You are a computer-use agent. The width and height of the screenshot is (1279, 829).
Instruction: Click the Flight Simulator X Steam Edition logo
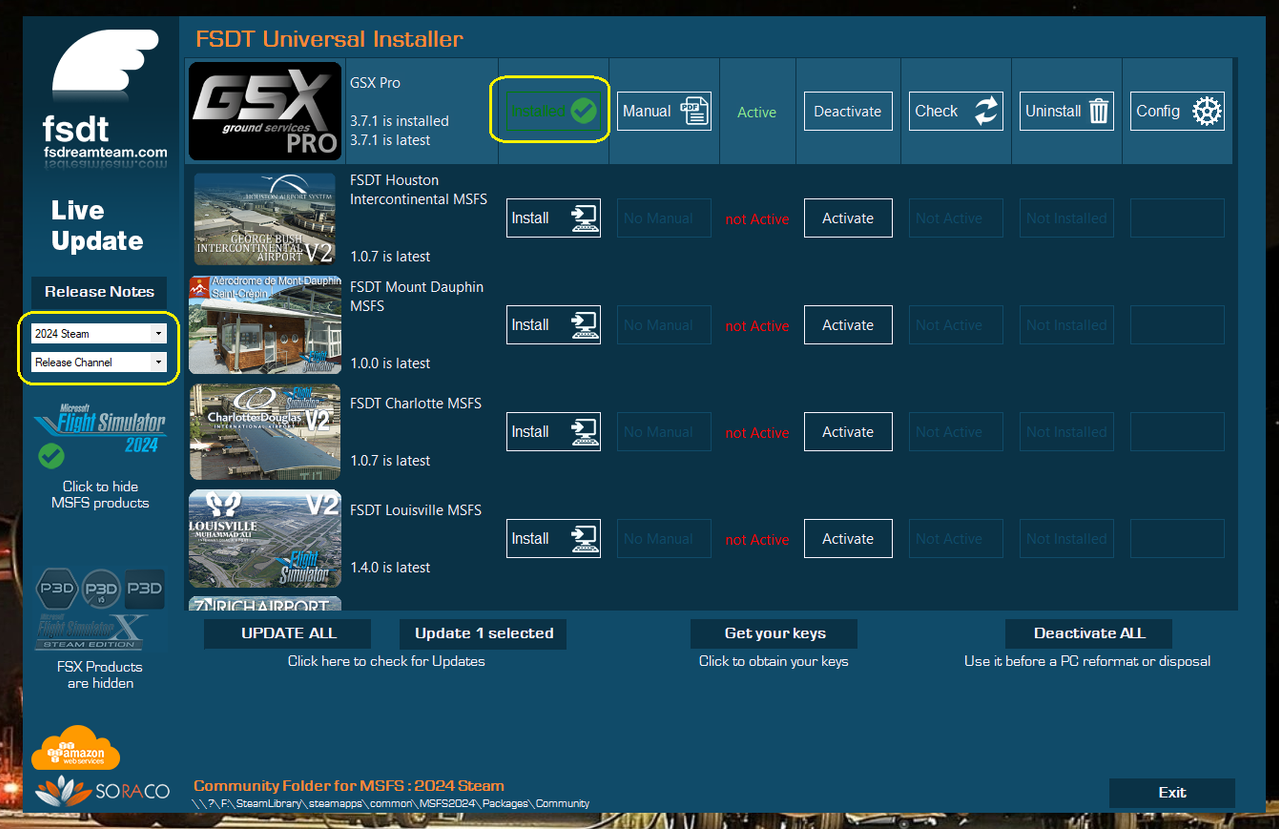92,632
